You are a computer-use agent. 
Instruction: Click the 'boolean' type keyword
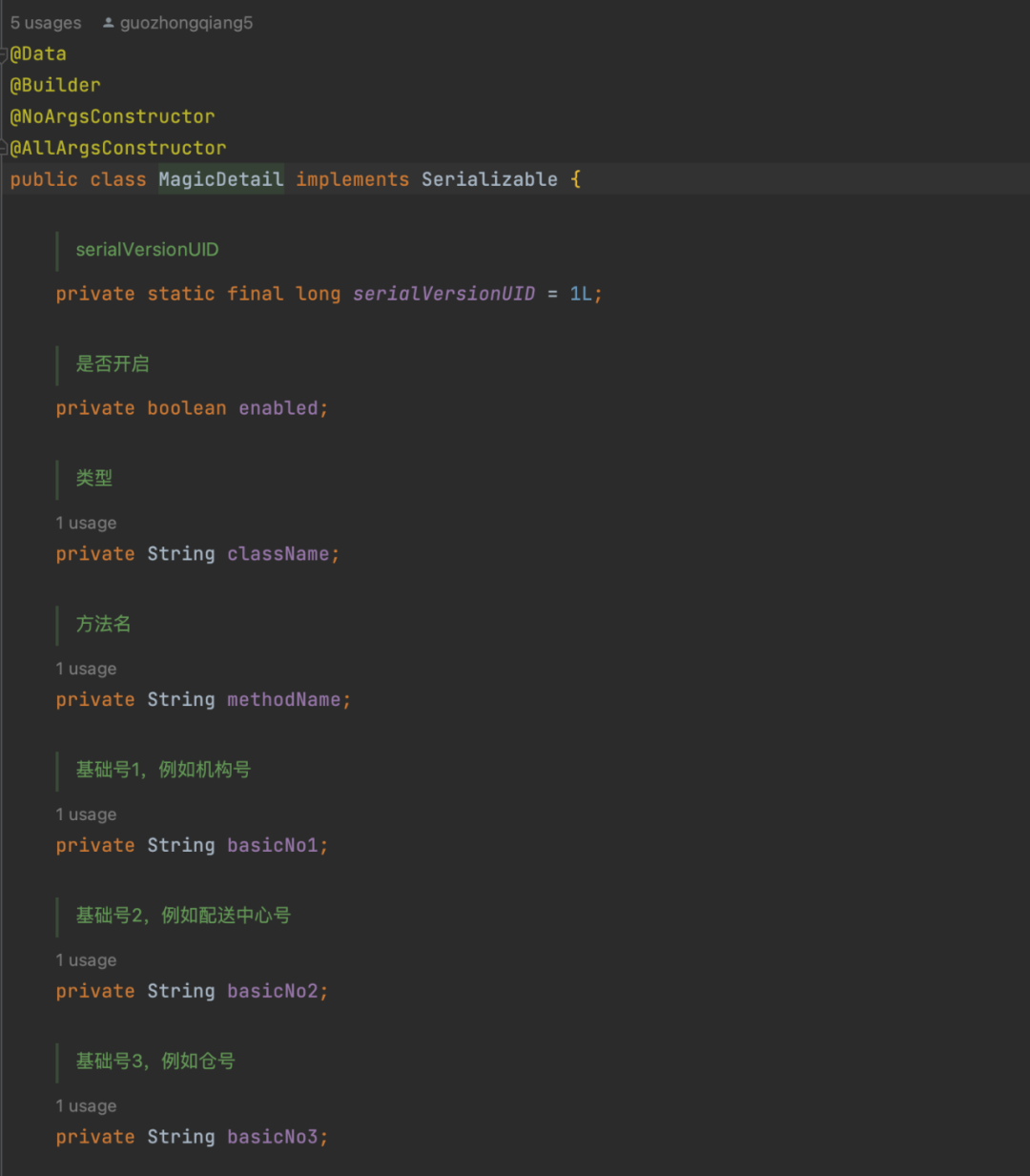pos(187,408)
